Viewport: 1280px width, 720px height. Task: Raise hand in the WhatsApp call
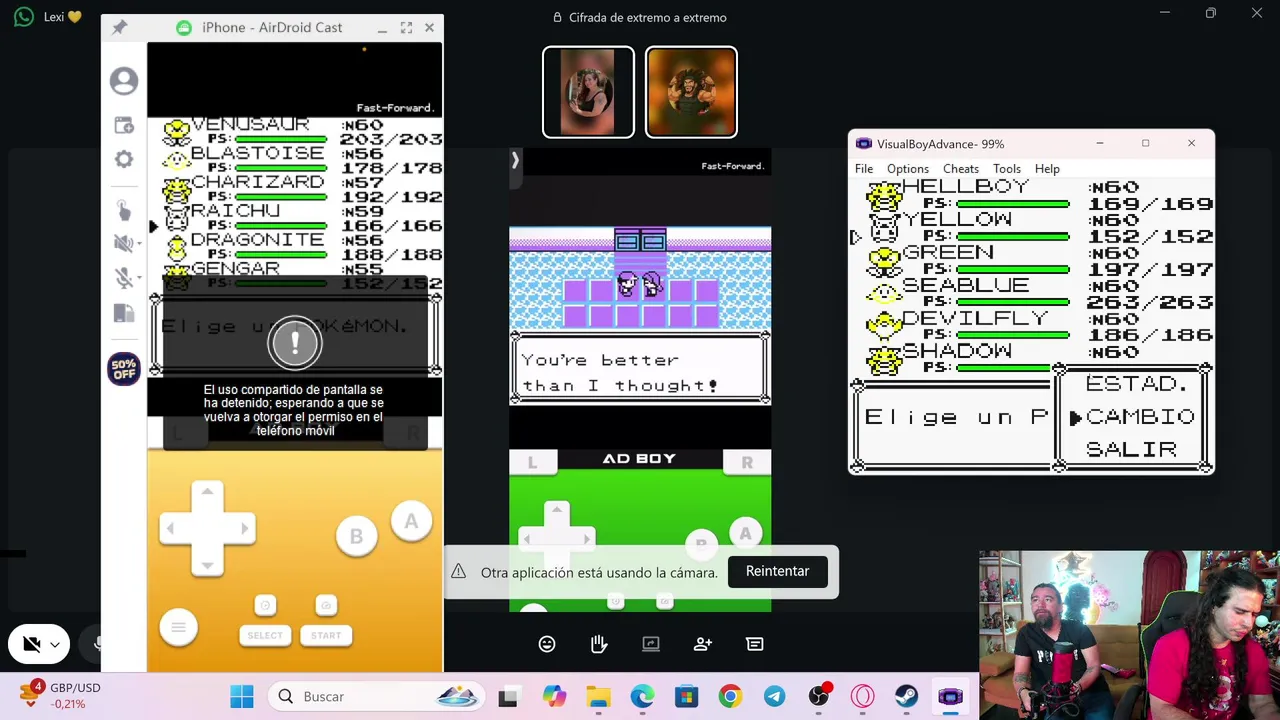[599, 644]
